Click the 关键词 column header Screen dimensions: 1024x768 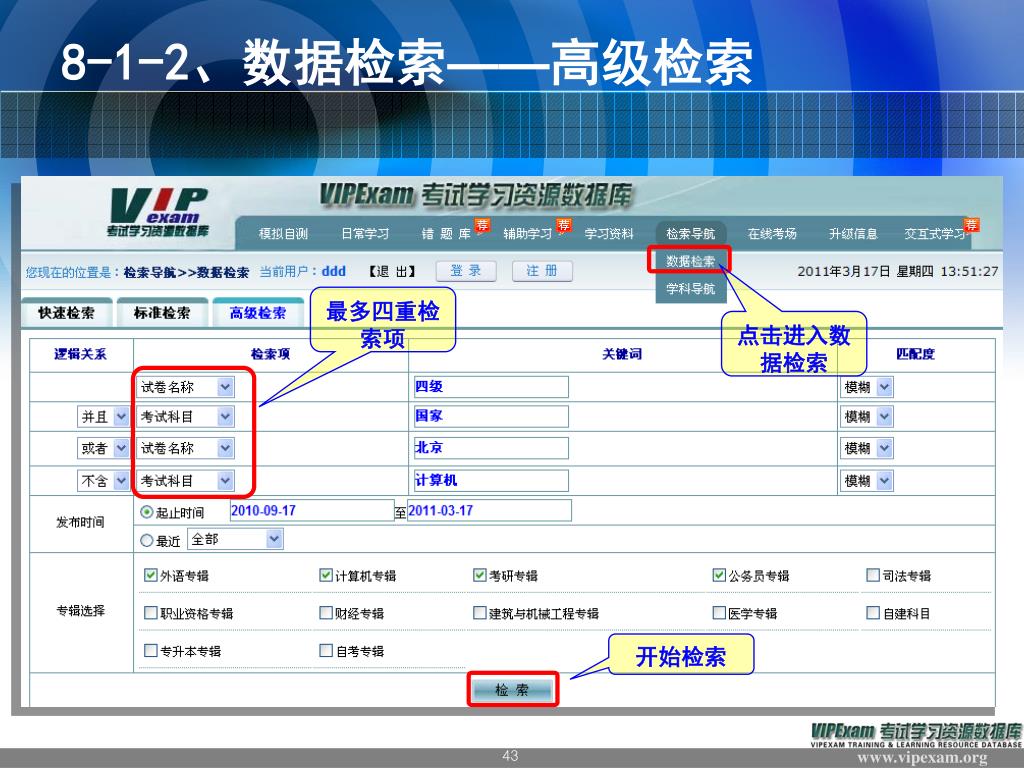(622, 354)
